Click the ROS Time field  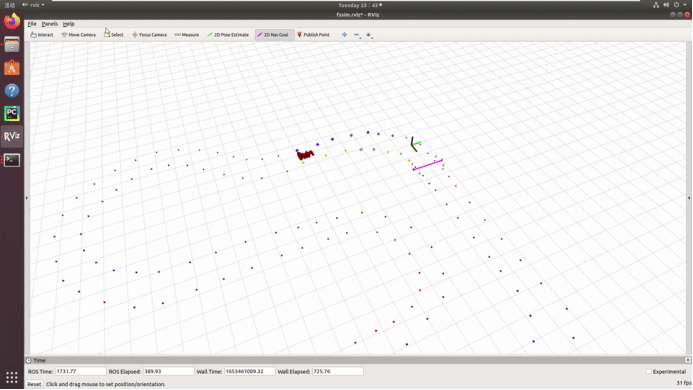tap(80, 371)
